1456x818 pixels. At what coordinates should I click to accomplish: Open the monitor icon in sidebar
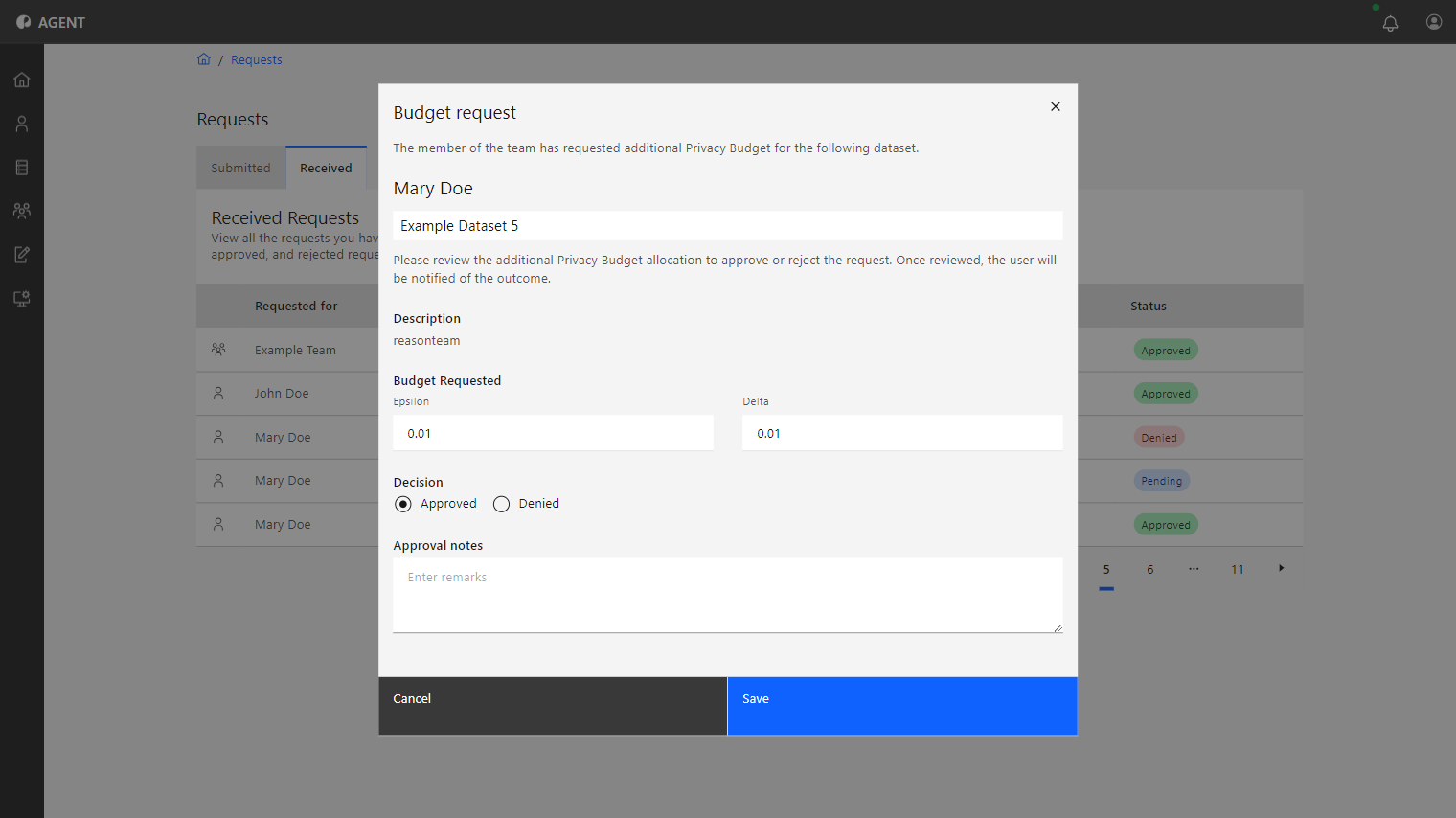(x=22, y=299)
